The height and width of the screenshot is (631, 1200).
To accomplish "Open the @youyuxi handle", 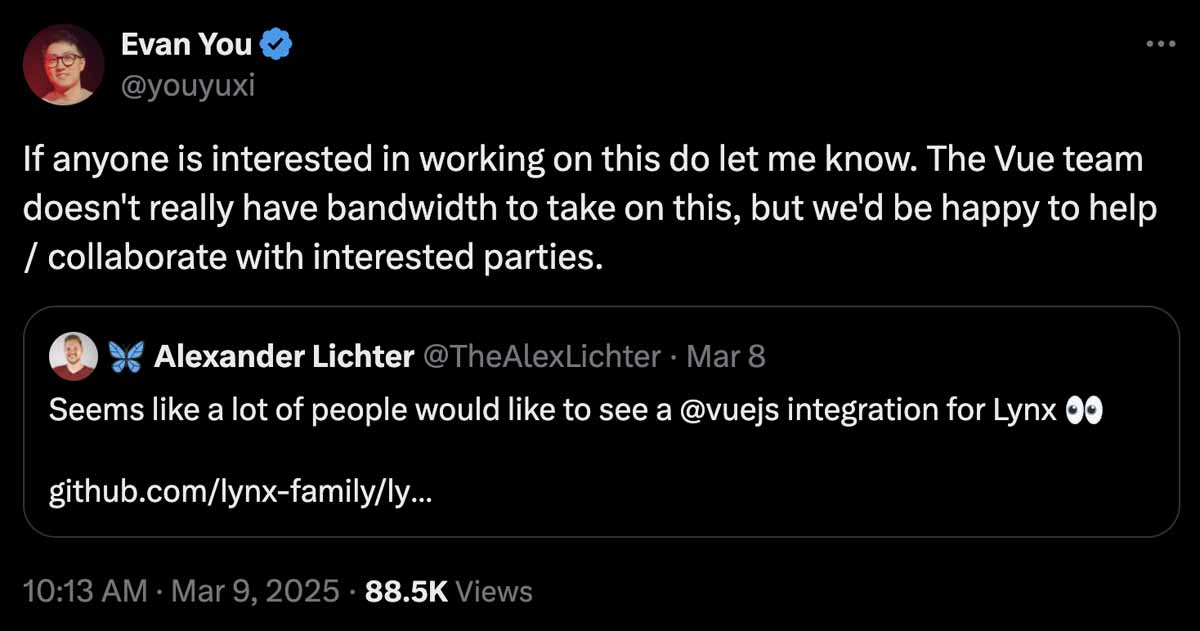I will tap(187, 86).
